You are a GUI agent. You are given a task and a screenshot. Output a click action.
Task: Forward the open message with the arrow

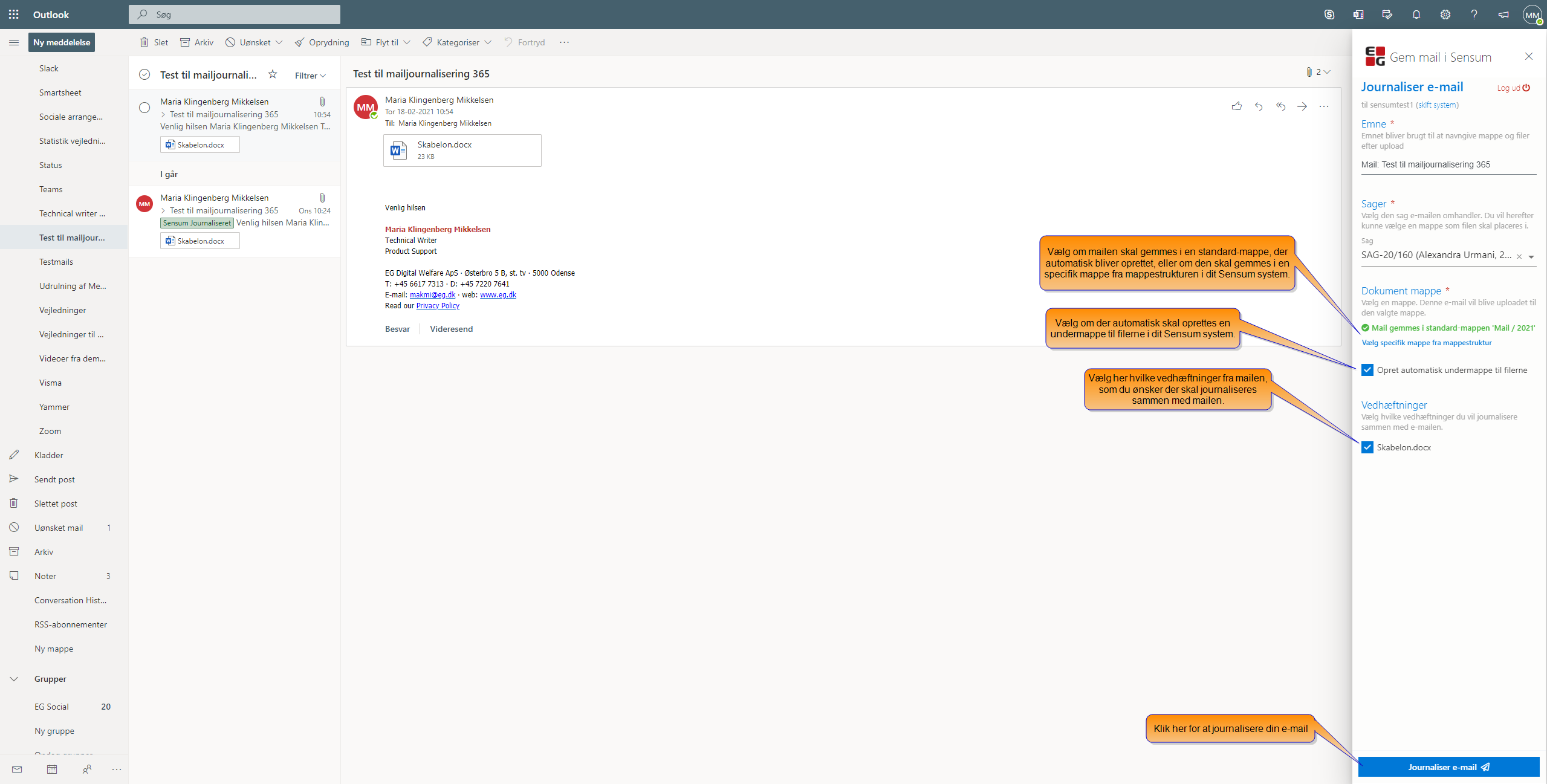tap(1302, 106)
